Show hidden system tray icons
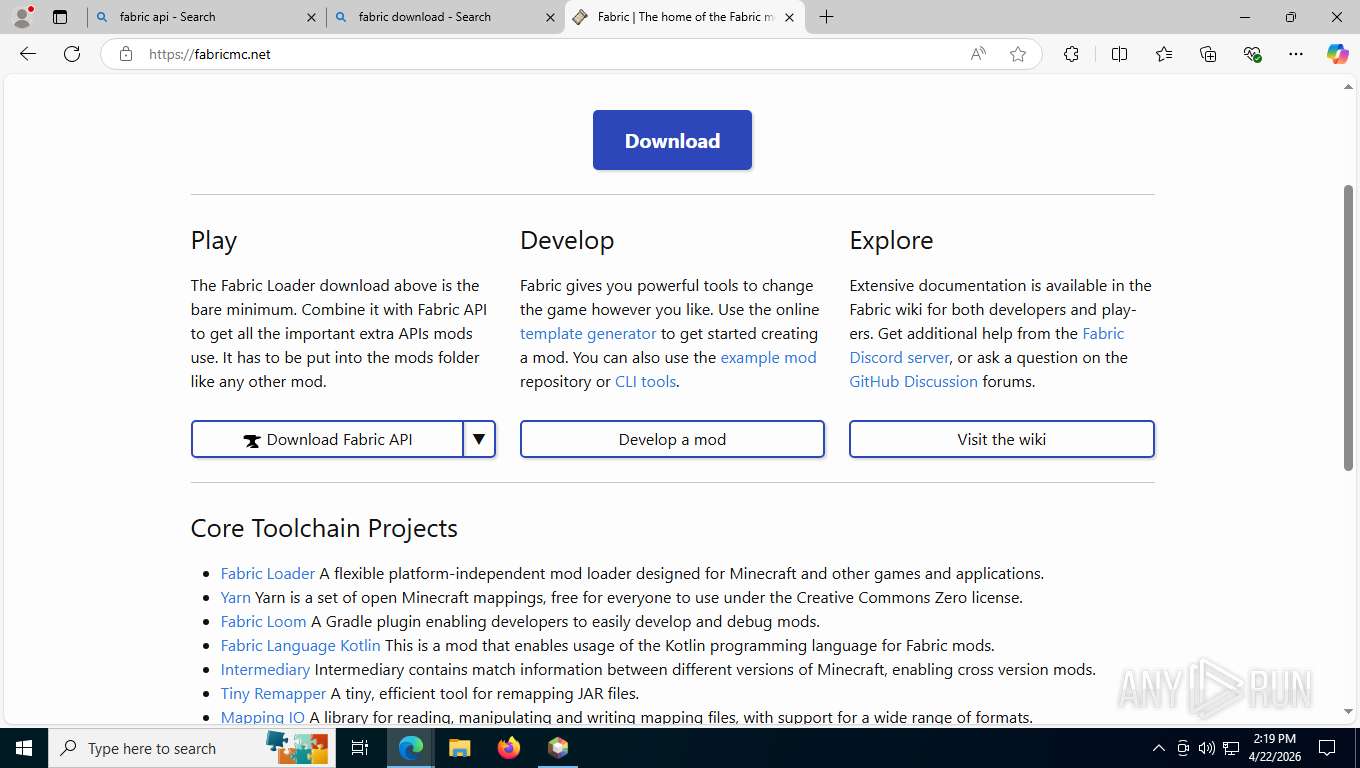 (1159, 748)
